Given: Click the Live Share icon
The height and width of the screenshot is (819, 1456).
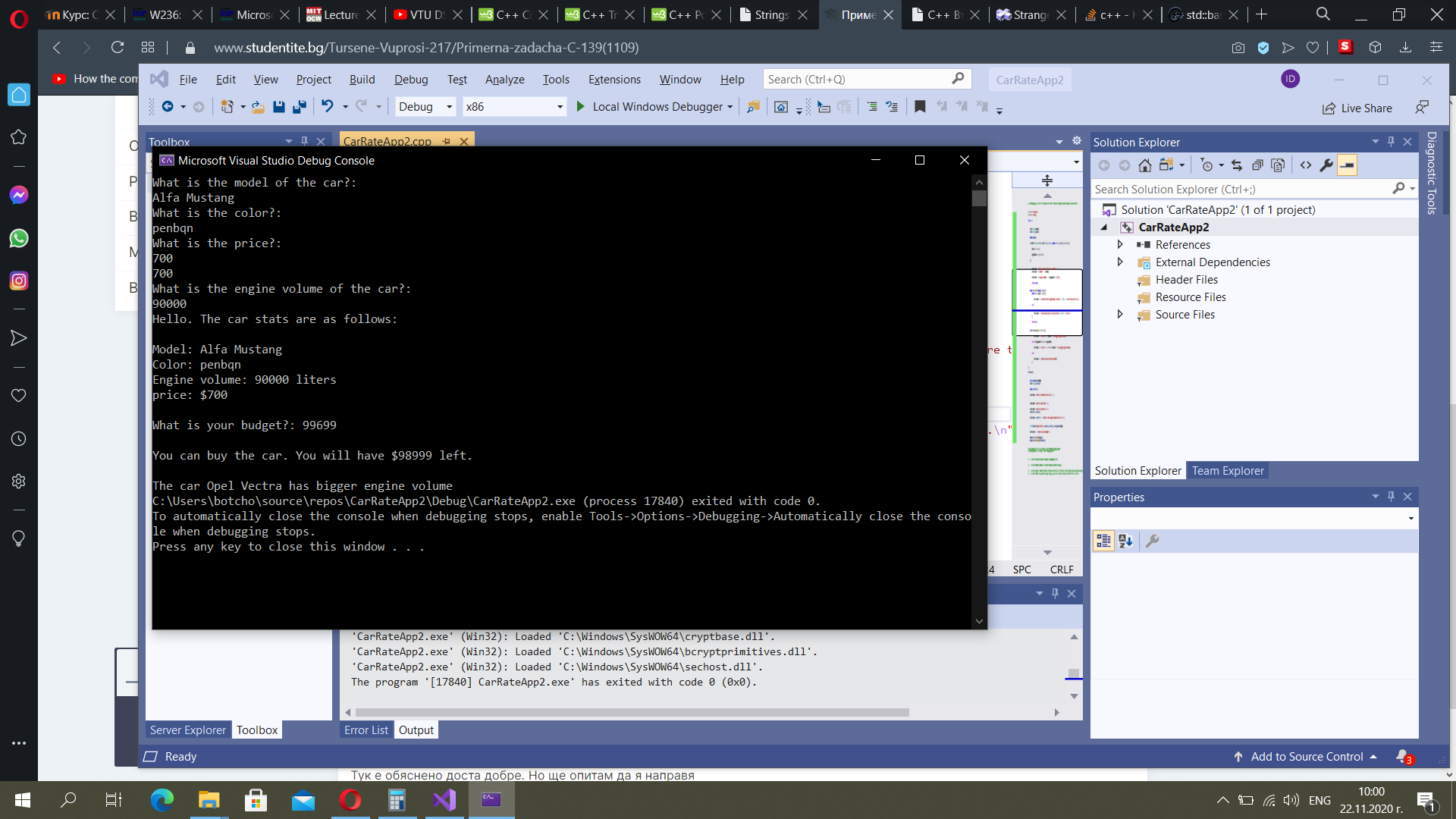Looking at the screenshot, I should 1329,108.
